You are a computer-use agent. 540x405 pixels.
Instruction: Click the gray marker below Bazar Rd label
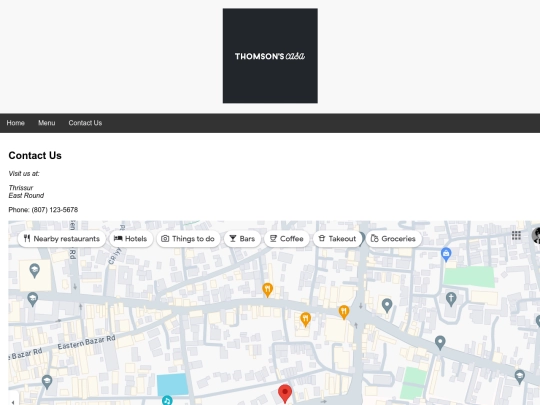[x=47, y=381]
